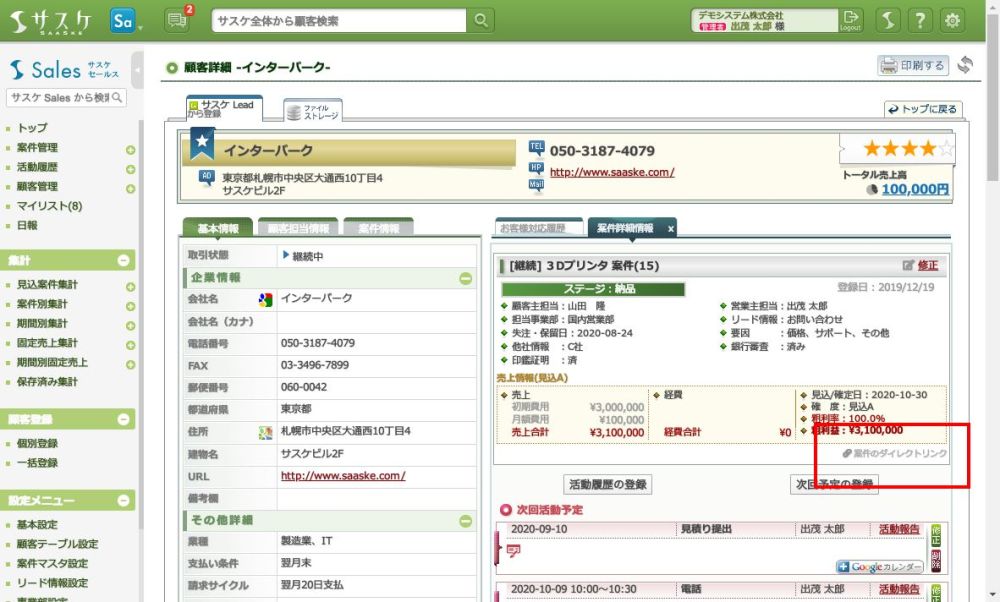Collapse the 企業情報 section

coord(465,278)
